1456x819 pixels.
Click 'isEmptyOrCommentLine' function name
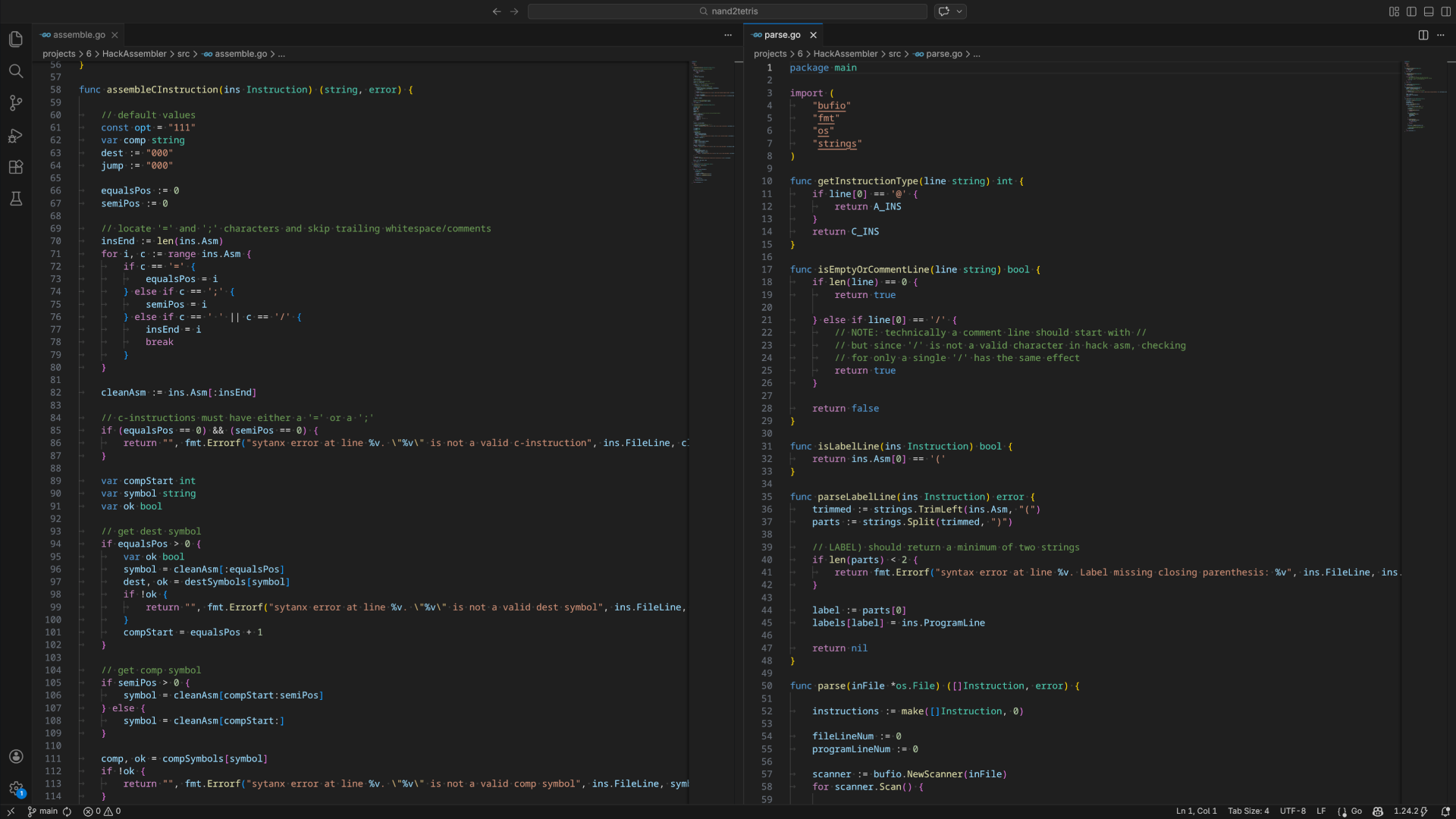coord(873,269)
